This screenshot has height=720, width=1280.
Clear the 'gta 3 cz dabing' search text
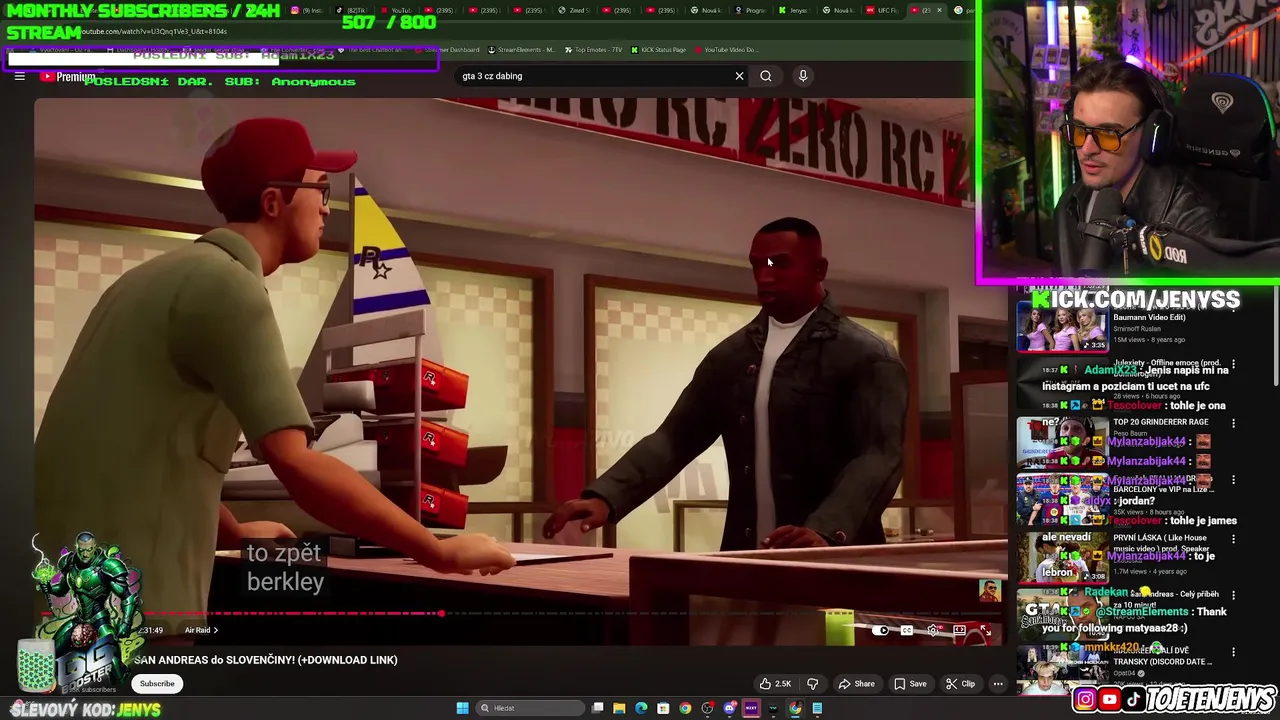pyautogui.click(x=739, y=76)
